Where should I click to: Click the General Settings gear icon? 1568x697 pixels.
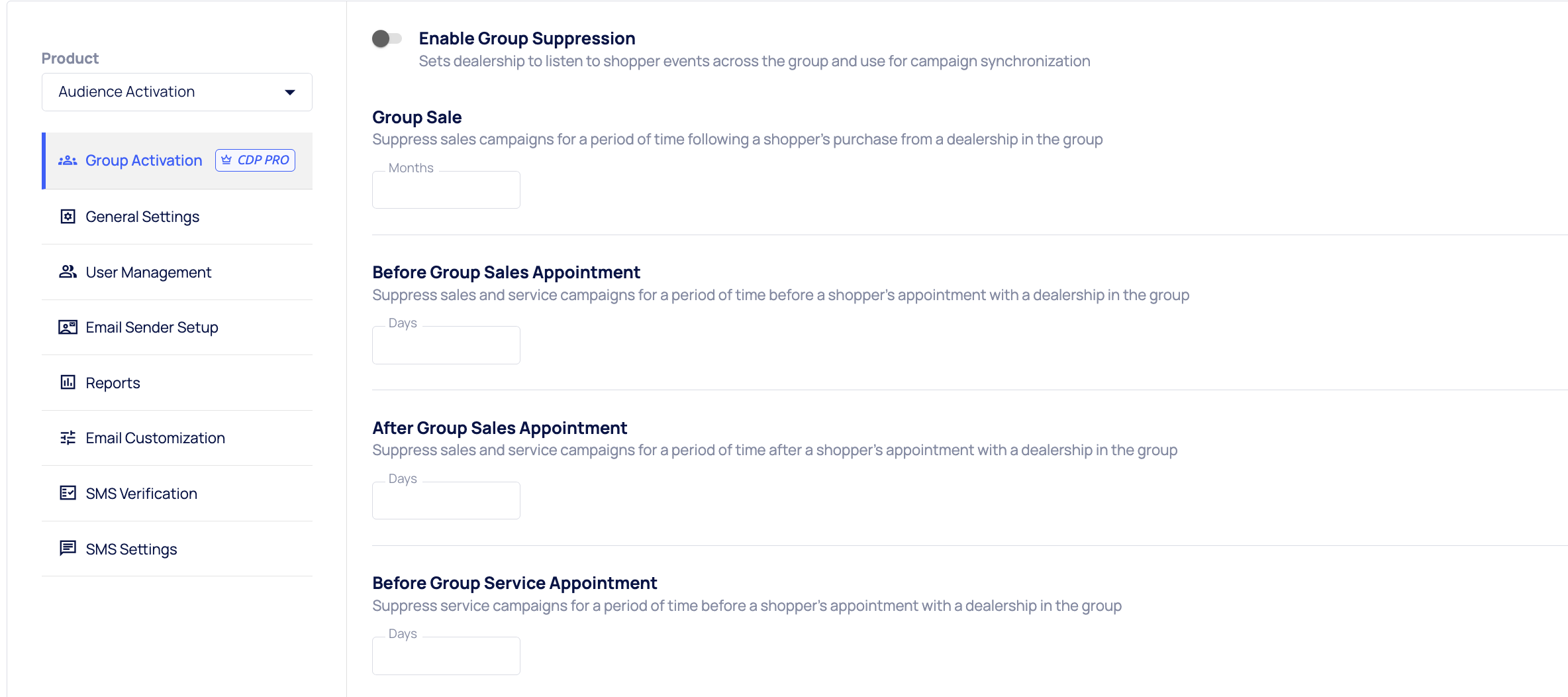tap(68, 217)
